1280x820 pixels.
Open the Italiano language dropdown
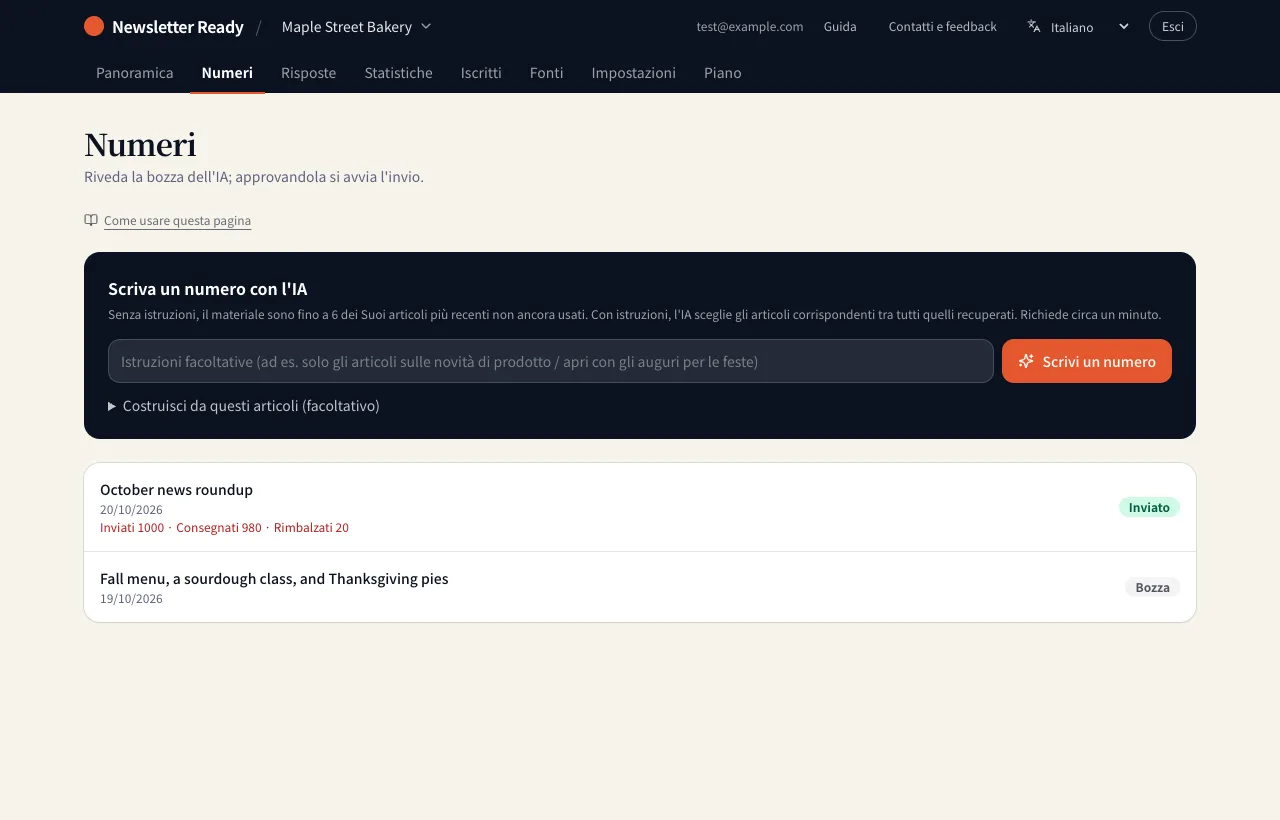pos(1081,26)
